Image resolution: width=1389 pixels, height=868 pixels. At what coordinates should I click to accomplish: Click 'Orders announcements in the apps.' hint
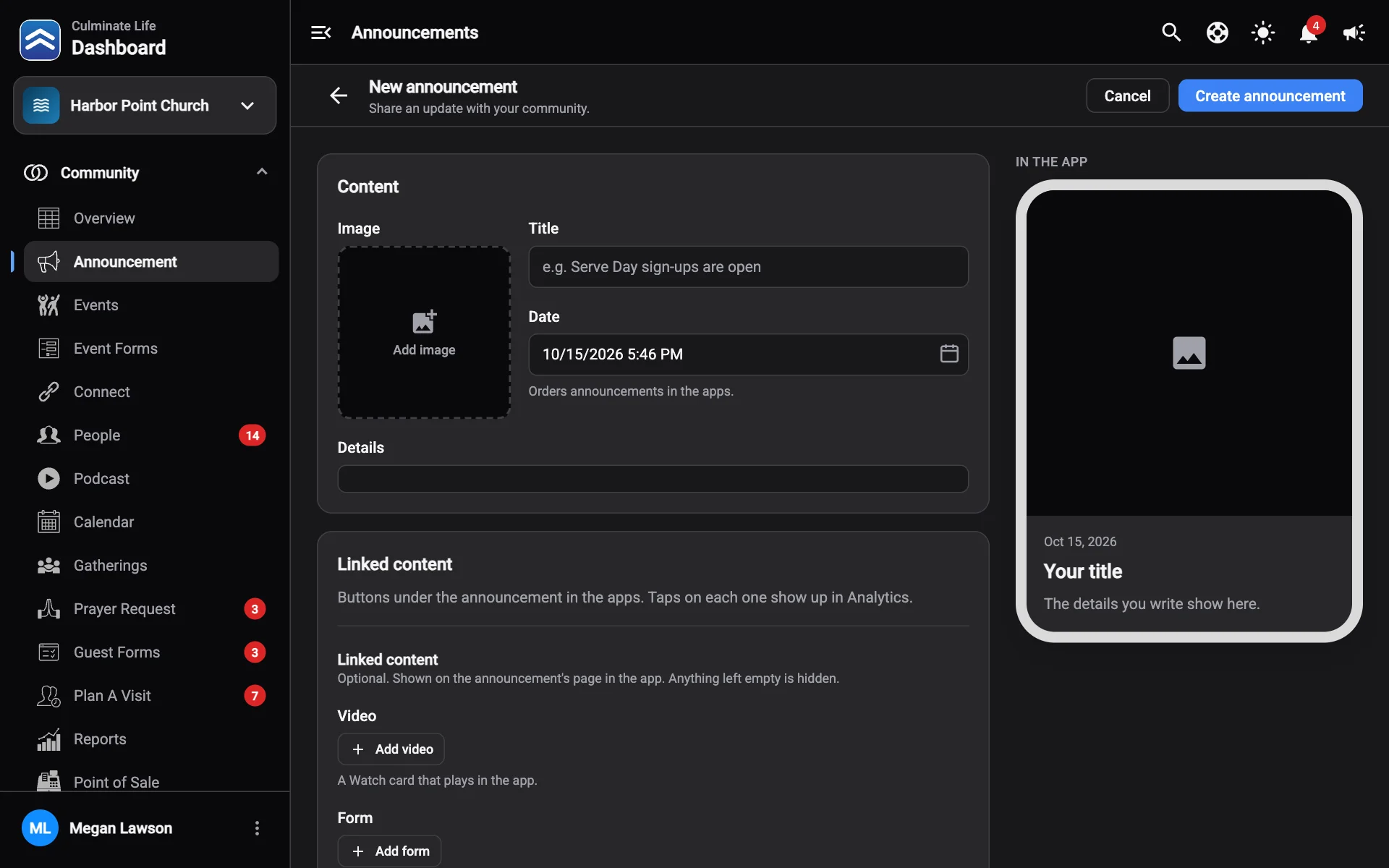pyautogui.click(x=630, y=391)
